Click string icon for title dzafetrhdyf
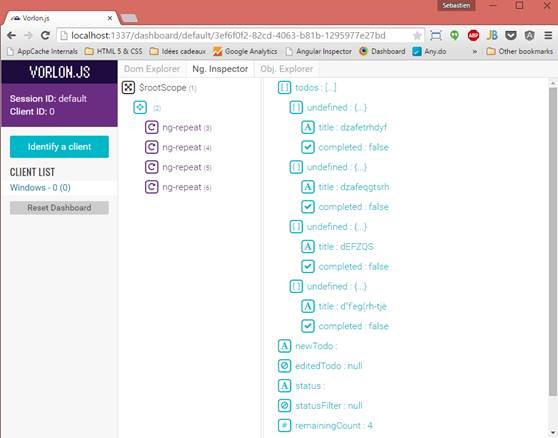 click(x=308, y=127)
